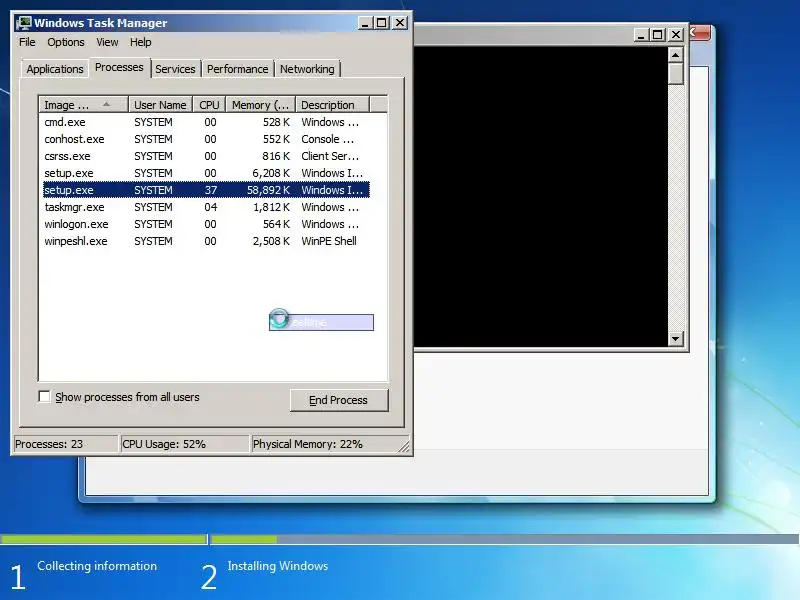Select setup.exe using 6,208 K memory
This screenshot has height=600, width=800.
point(206,173)
